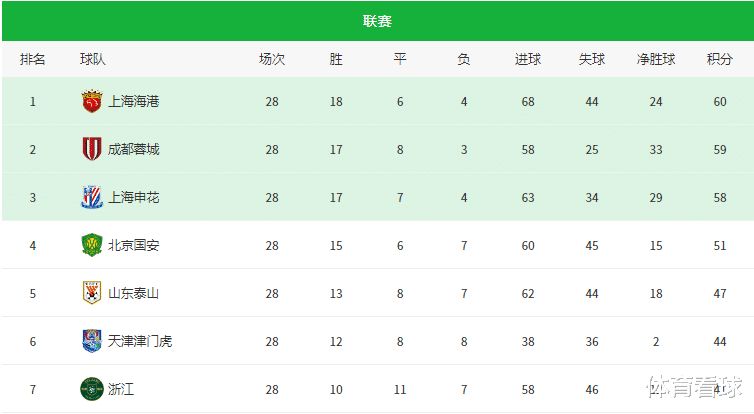Click the Zhejiang (浙江) team logo

click(92, 389)
